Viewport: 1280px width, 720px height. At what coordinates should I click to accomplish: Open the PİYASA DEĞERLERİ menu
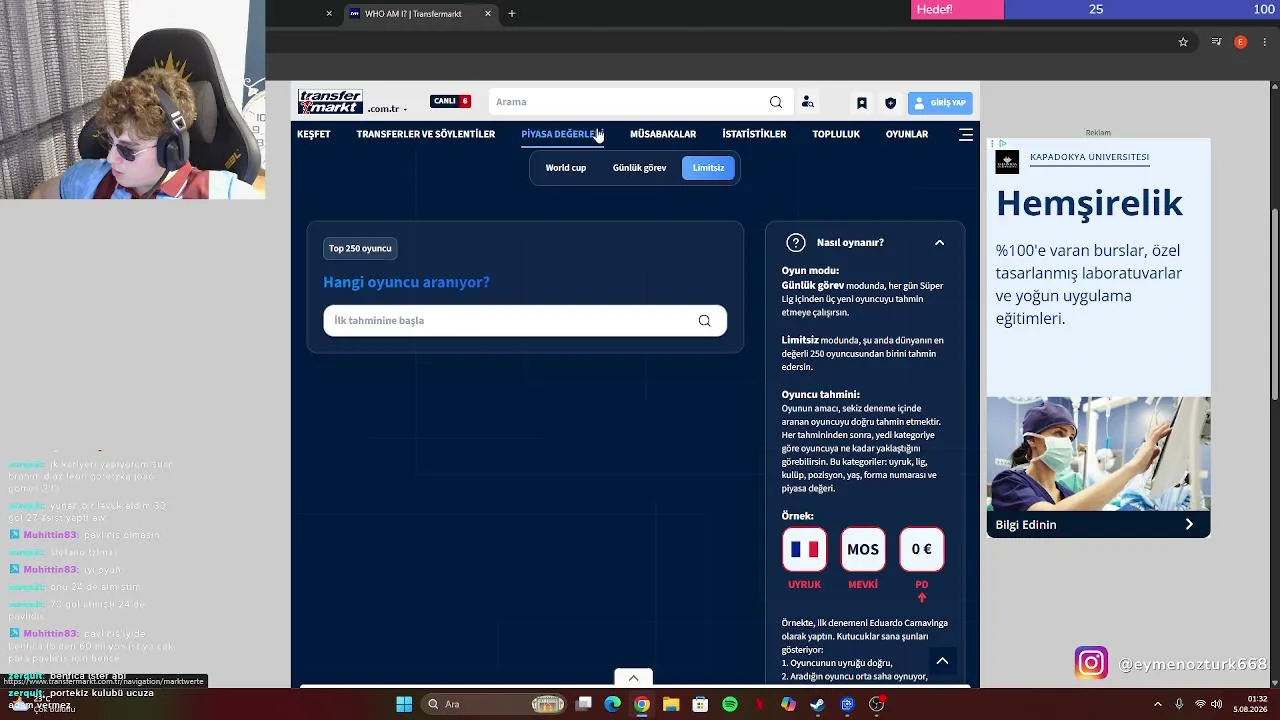click(562, 134)
